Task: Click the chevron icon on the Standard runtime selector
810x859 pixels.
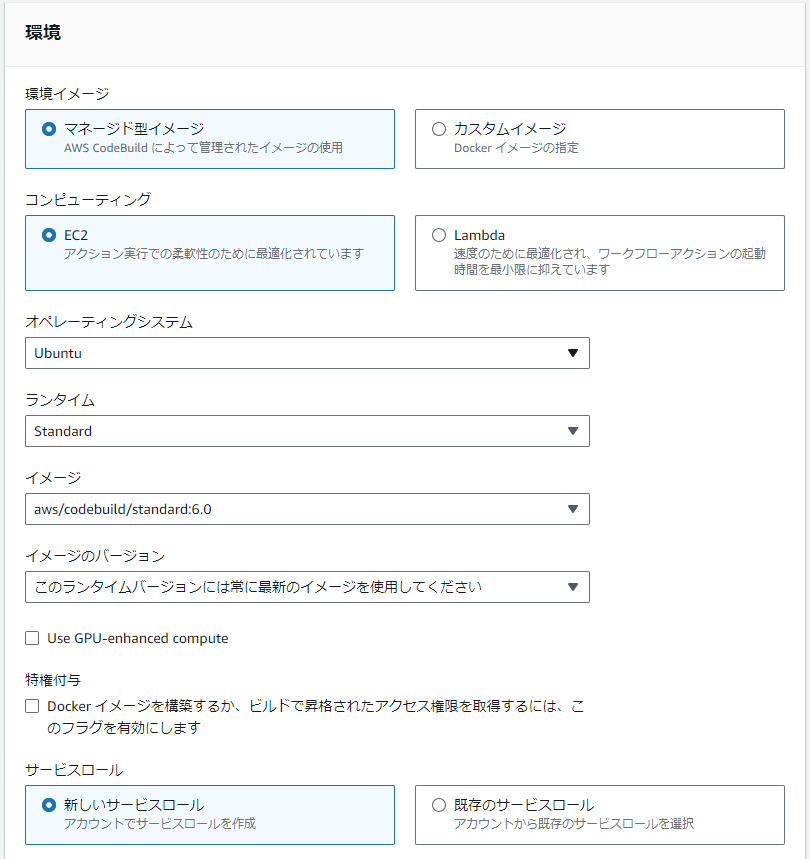Action: (573, 431)
